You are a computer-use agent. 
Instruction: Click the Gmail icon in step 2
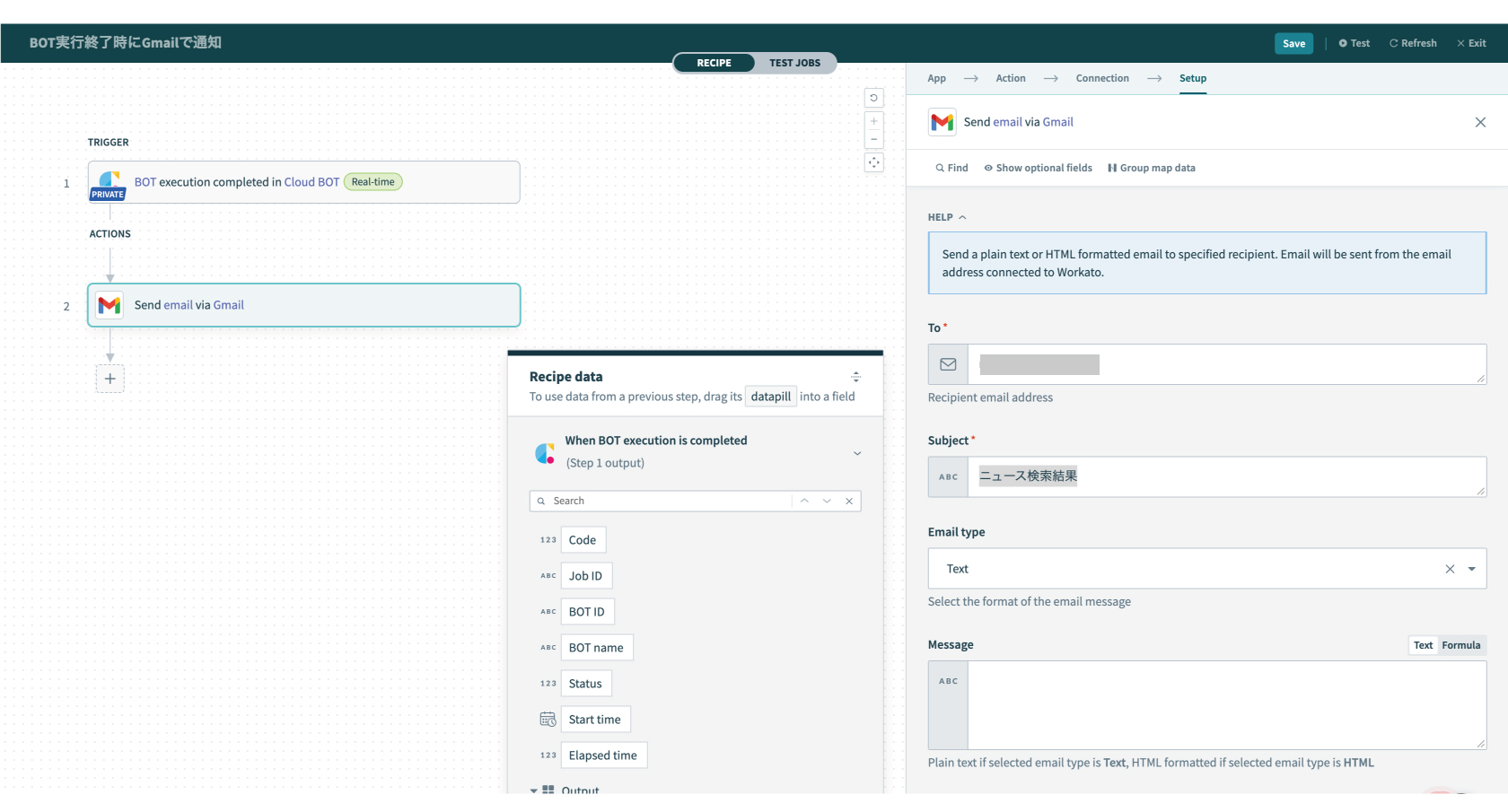(110, 305)
